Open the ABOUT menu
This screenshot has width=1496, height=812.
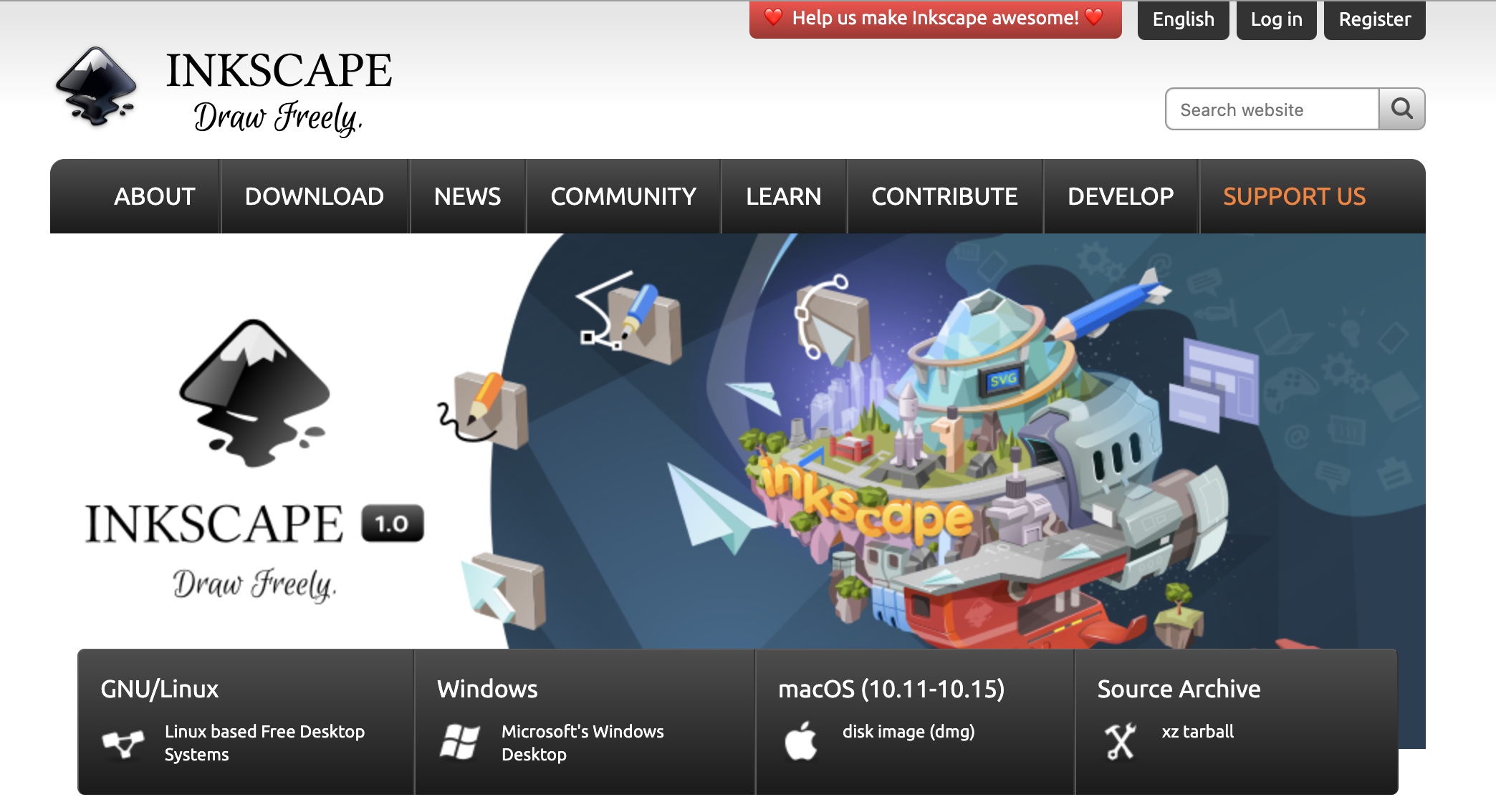[x=154, y=196]
